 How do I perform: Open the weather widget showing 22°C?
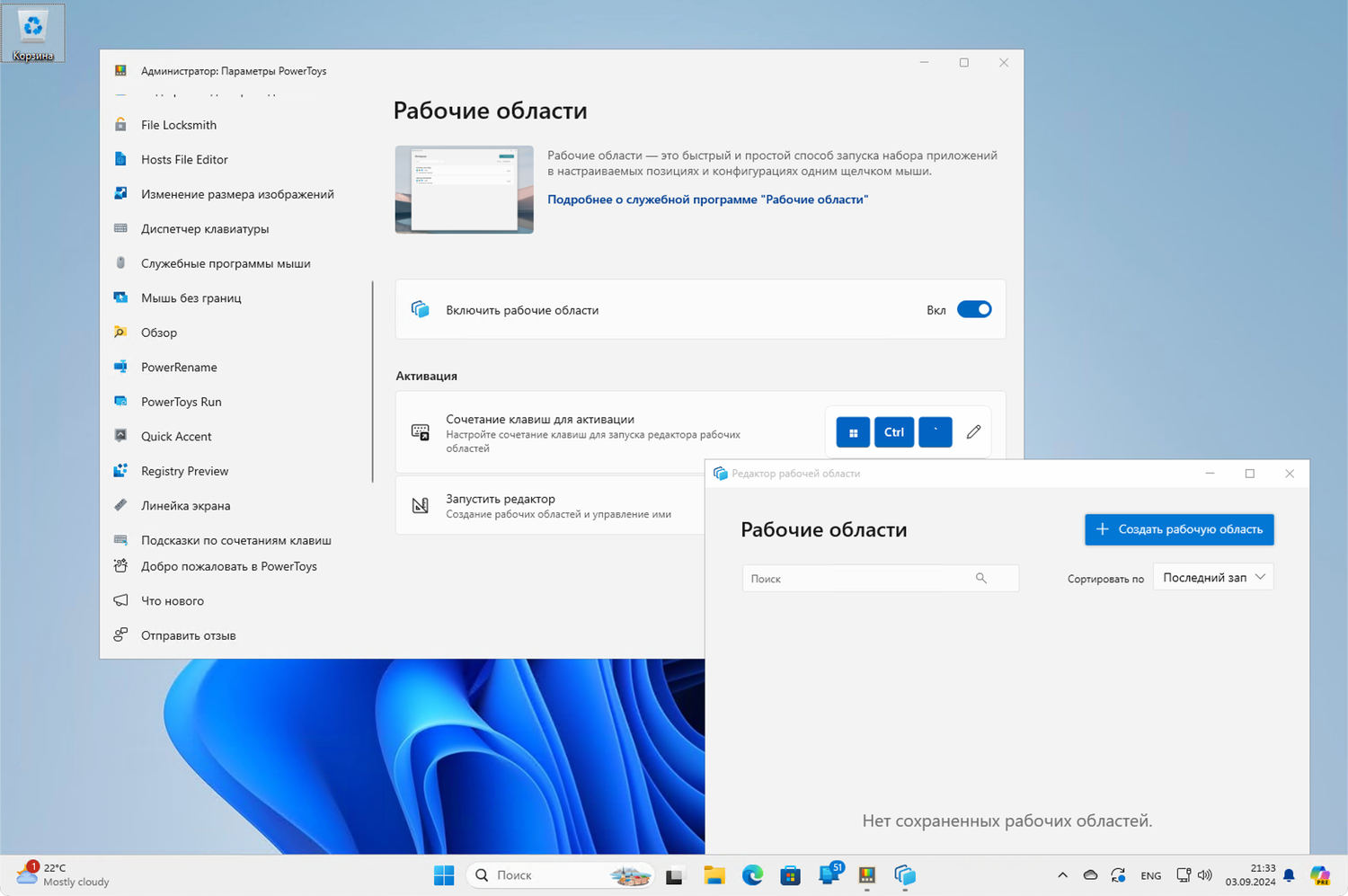pos(63,875)
